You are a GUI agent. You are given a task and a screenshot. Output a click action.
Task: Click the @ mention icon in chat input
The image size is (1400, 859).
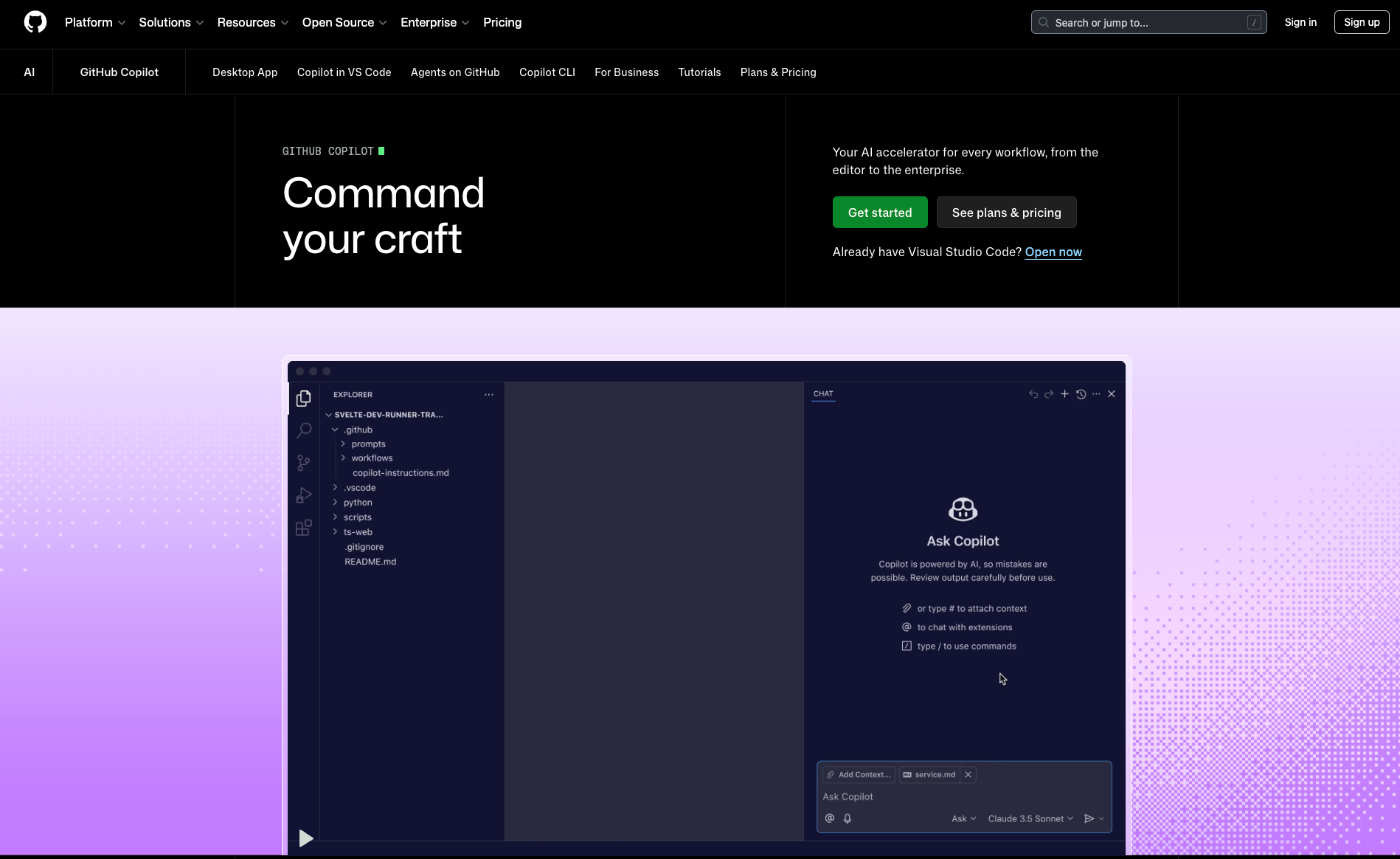830,818
